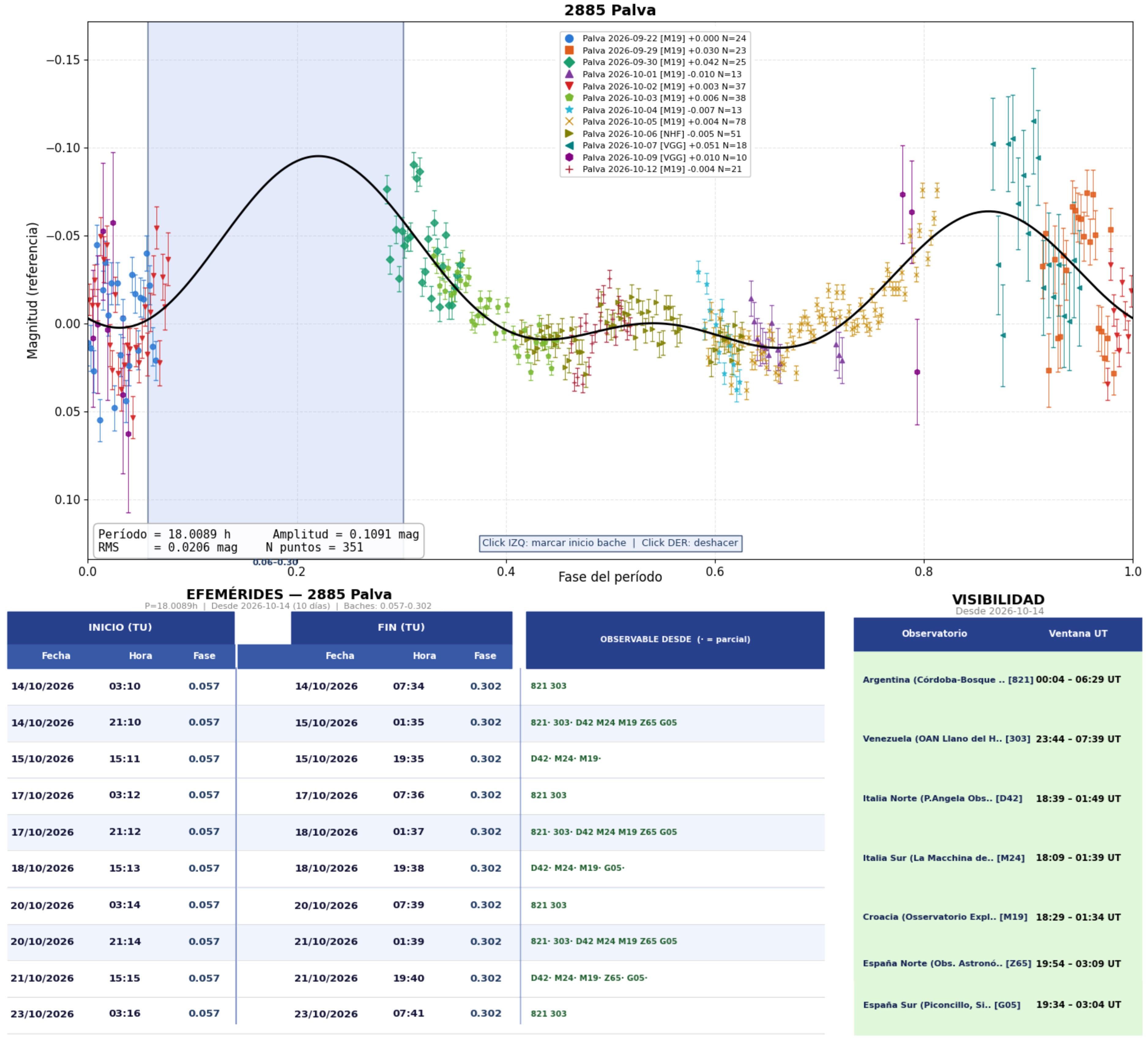Click the '0.06-0.30' bache range label

pos(276,562)
